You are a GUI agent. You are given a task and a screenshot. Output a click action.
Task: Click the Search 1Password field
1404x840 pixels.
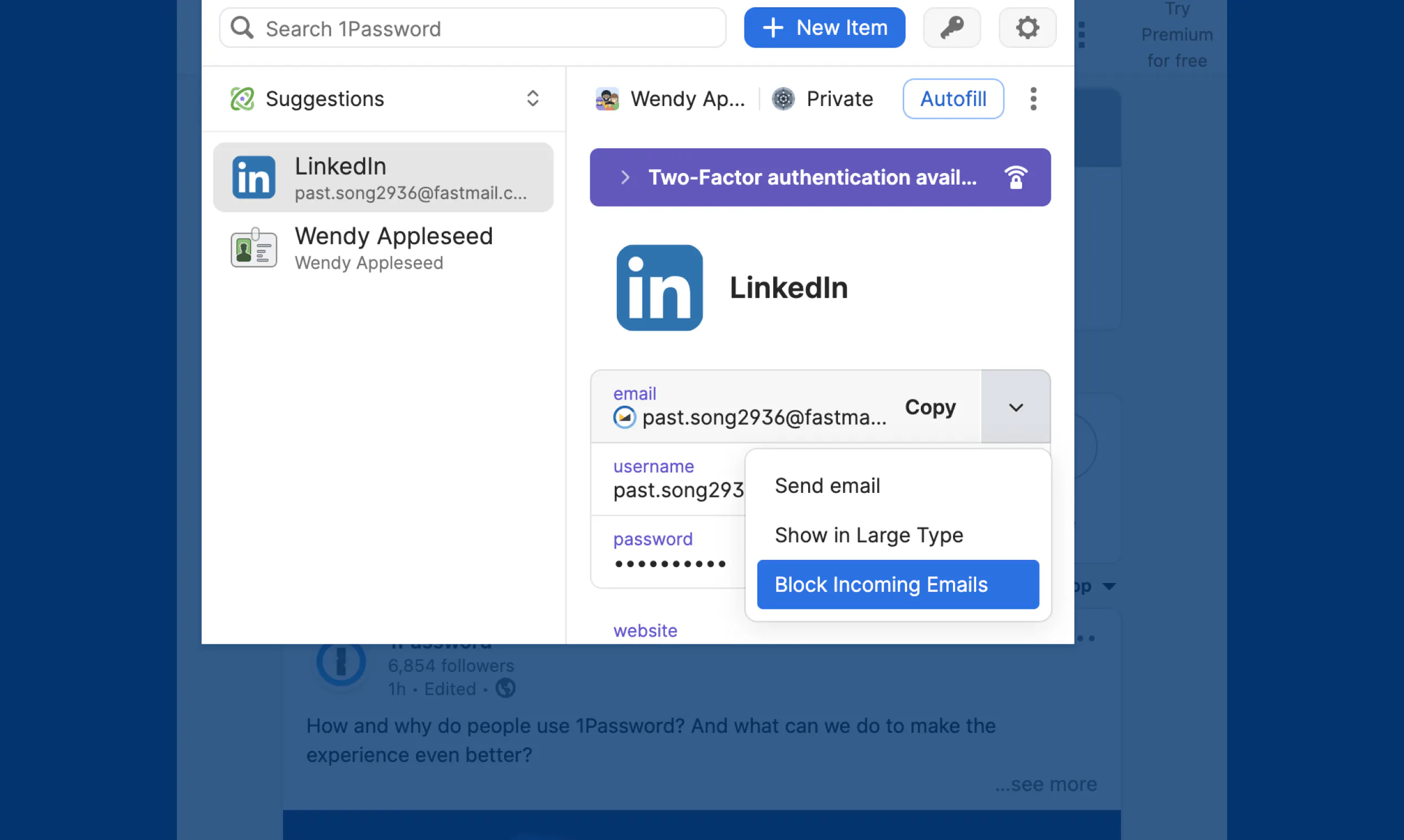[x=472, y=28]
